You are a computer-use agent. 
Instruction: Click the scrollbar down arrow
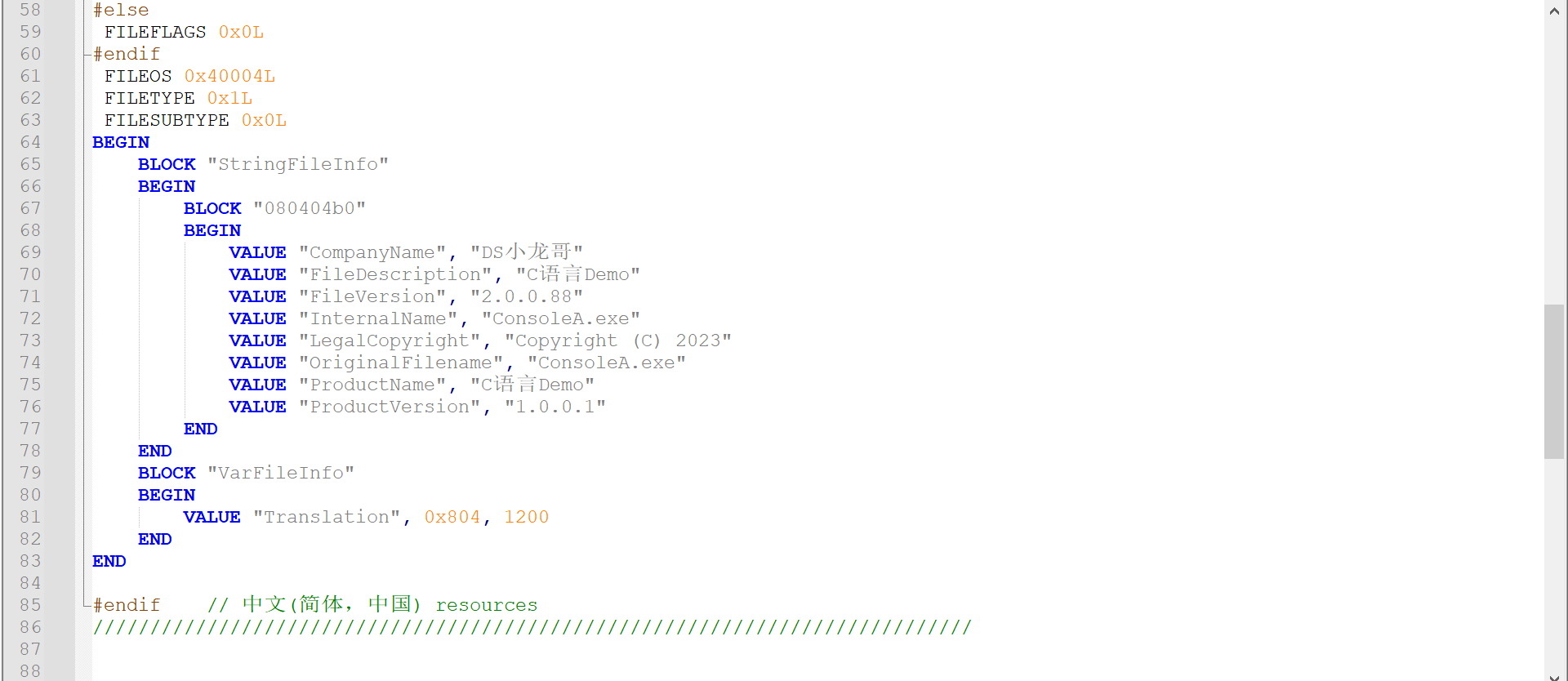pos(1554,676)
